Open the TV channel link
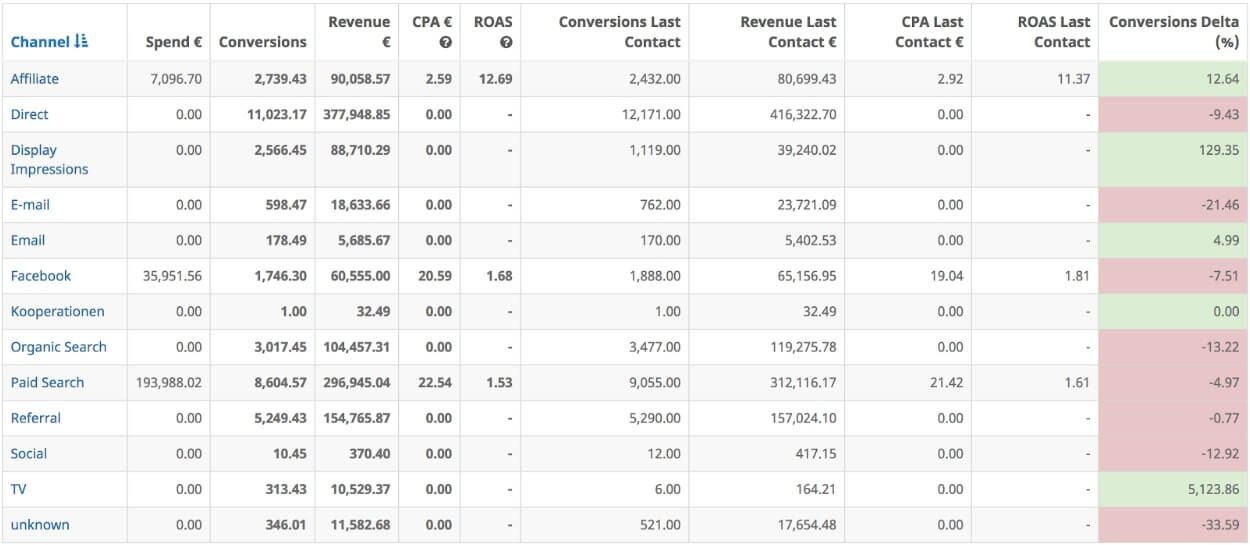 point(18,490)
